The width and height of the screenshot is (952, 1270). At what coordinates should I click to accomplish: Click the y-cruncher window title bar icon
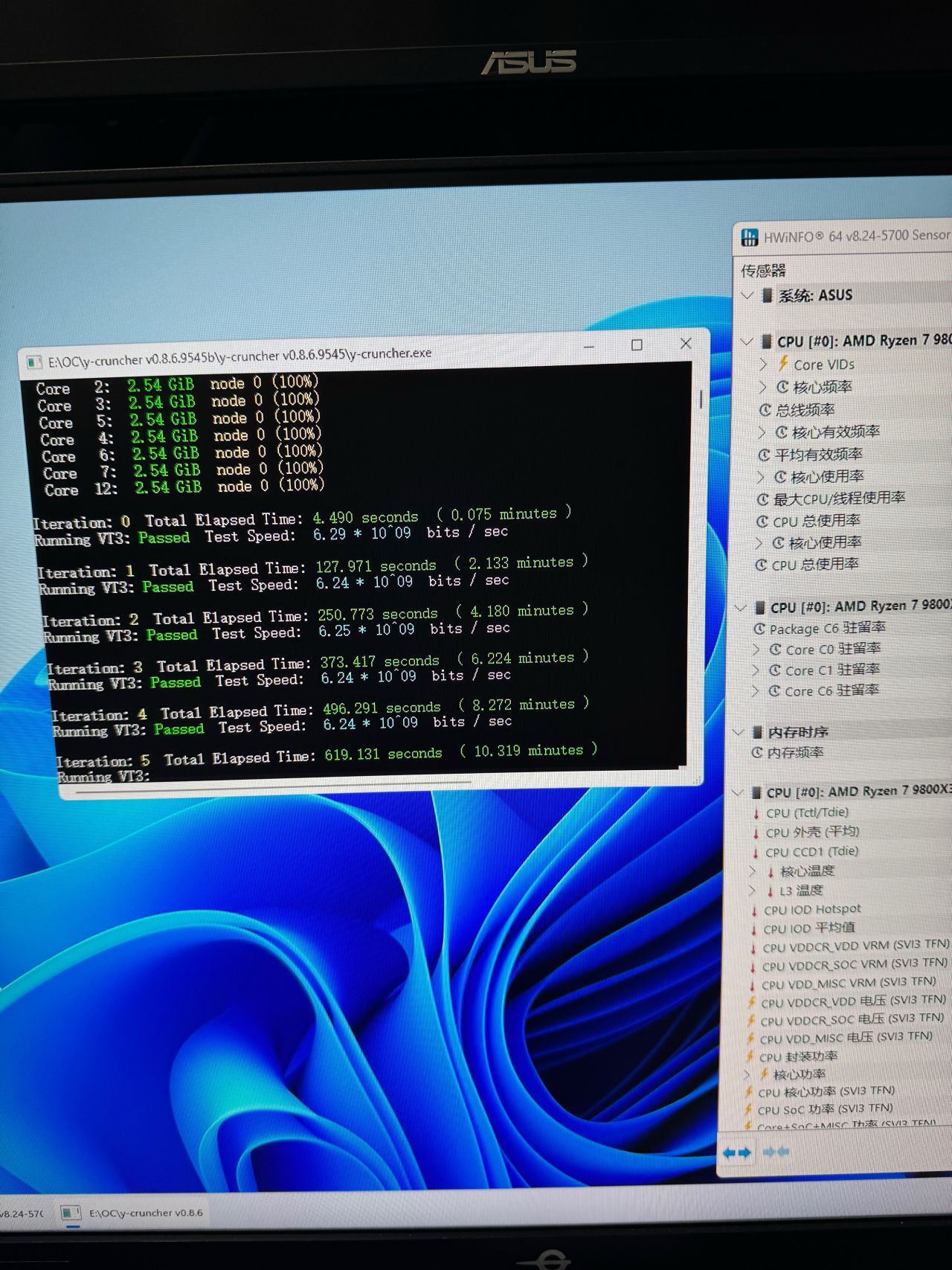(x=34, y=362)
